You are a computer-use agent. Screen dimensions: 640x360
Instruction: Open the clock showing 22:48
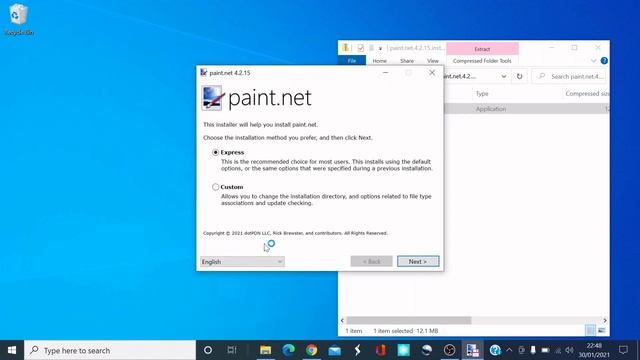(x=594, y=350)
